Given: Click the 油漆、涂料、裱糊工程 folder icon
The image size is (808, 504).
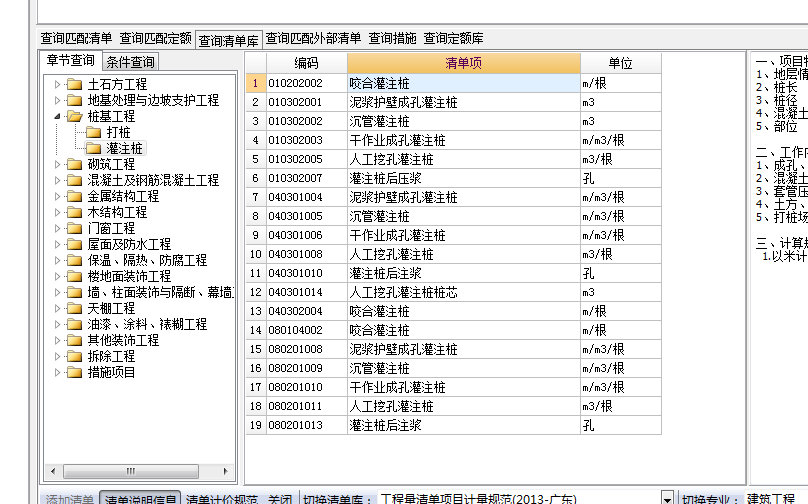Looking at the screenshot, I should 74,324.
